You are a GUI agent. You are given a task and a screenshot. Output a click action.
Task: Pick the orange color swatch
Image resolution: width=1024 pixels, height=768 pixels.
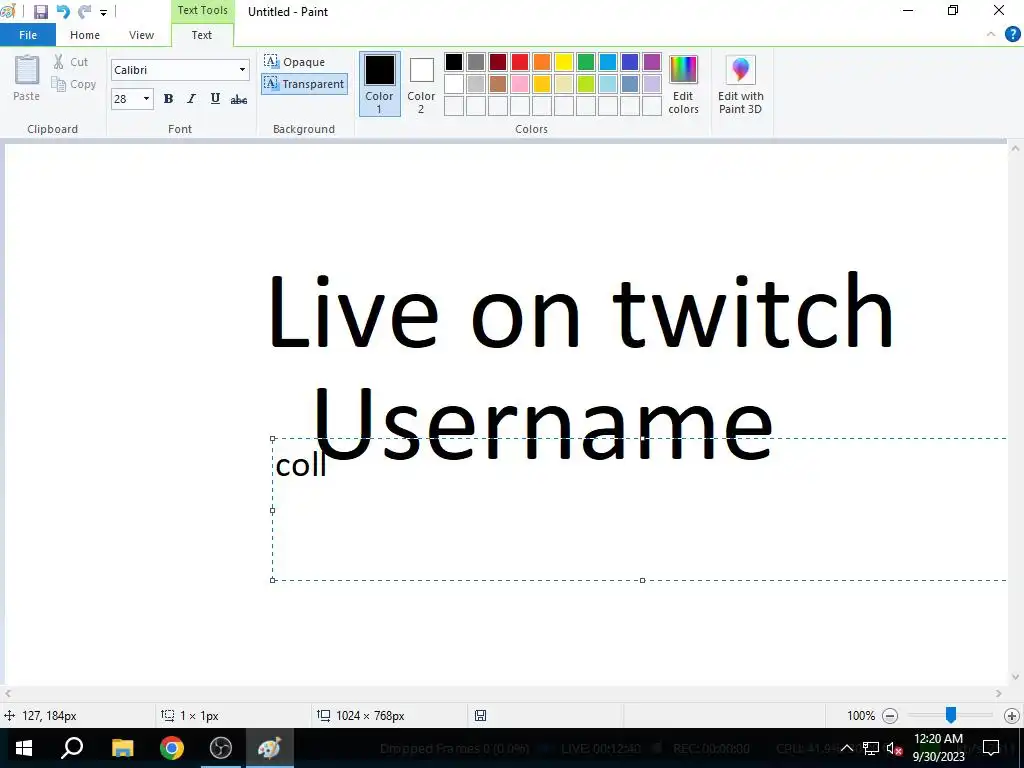pos(542,62)
